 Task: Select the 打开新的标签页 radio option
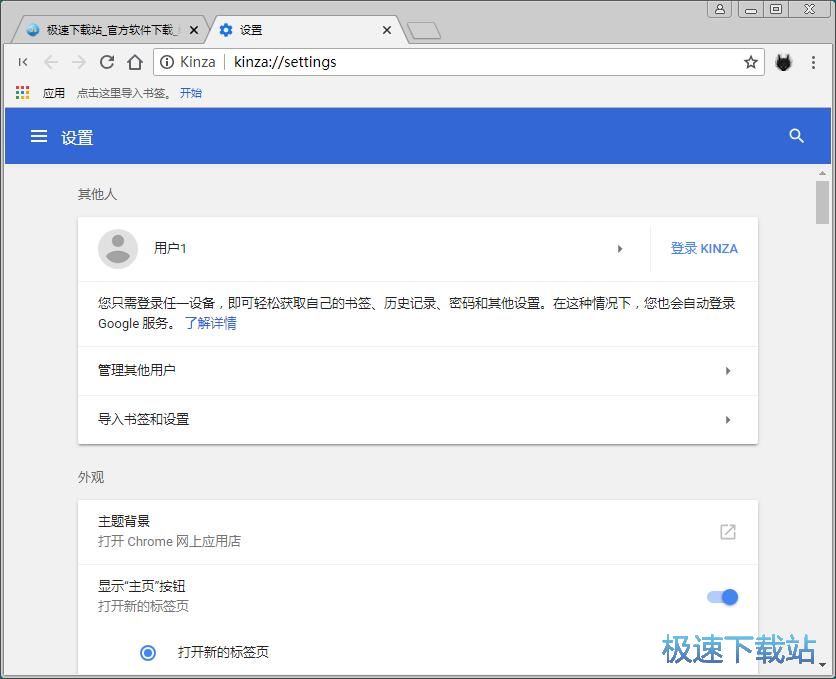click(148, 652)
